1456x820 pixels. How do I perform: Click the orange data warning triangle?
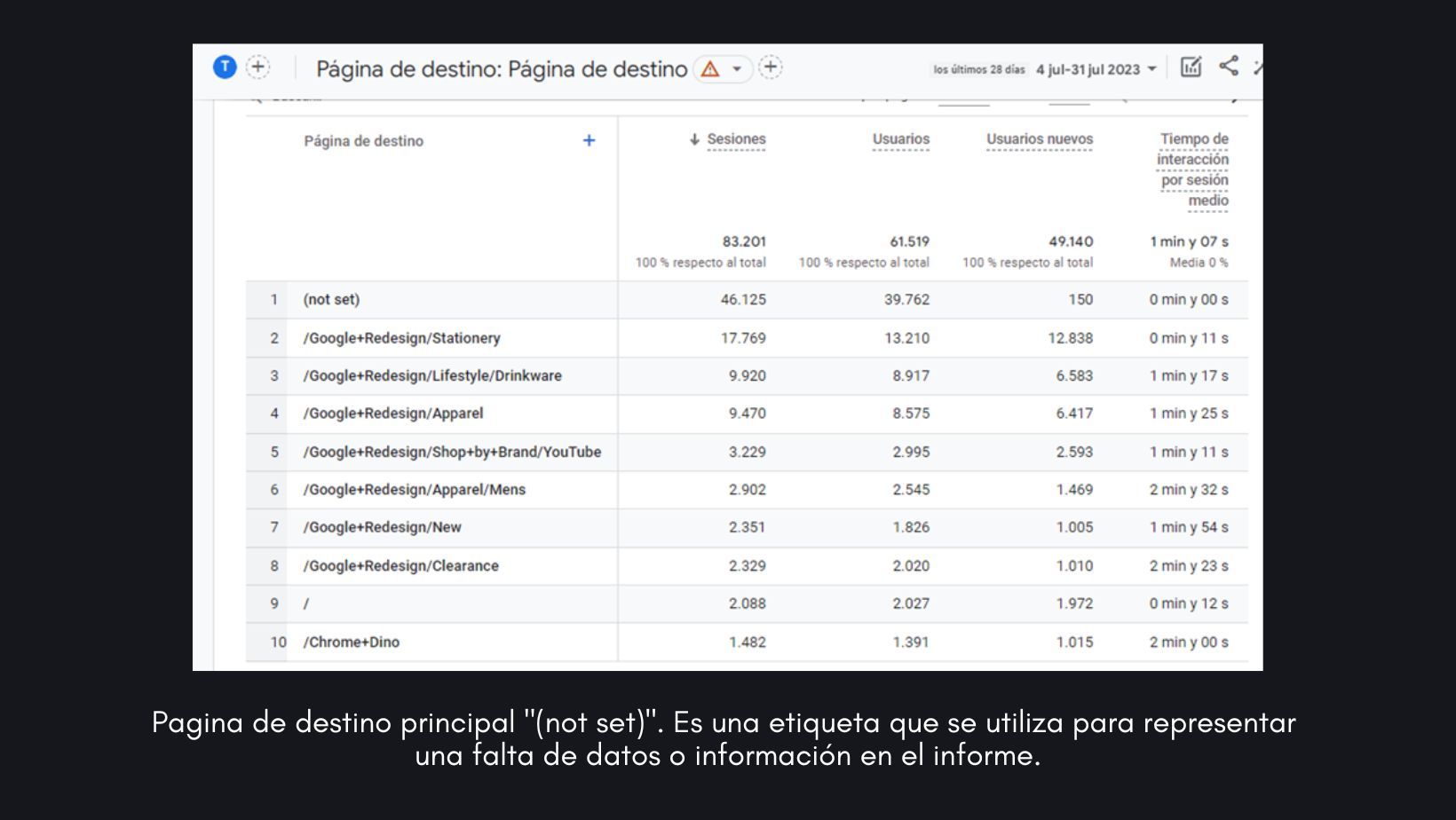point(710,68)
